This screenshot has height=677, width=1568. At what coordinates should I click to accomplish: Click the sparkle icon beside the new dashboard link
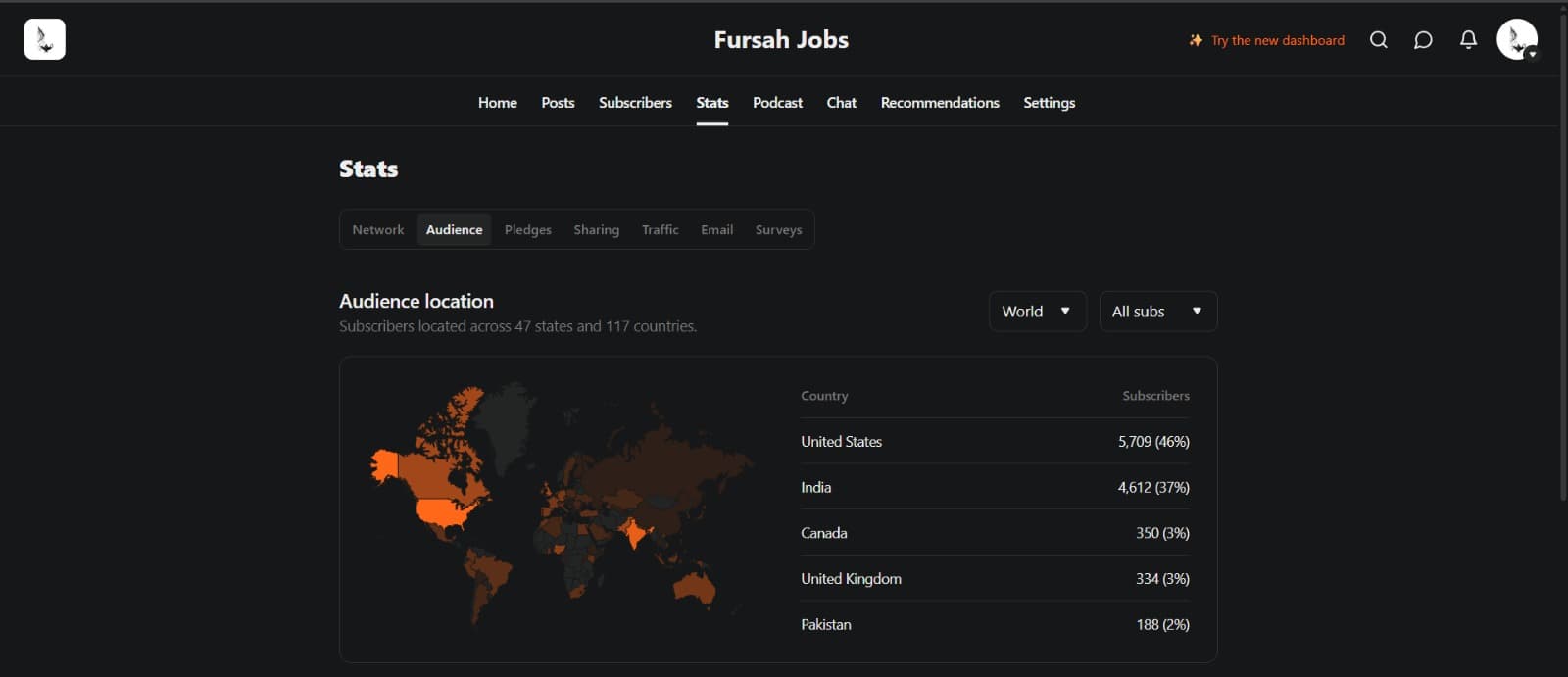pyautogui.click(x=1196, y=40)
